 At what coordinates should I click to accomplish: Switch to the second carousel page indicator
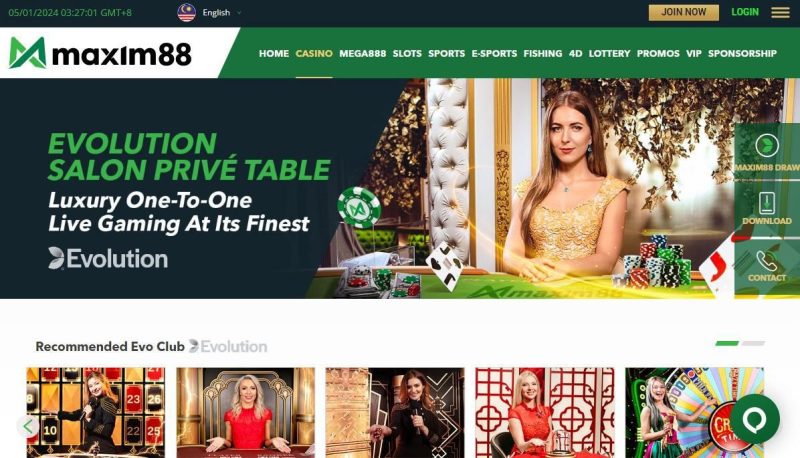[x=753, y=343]
